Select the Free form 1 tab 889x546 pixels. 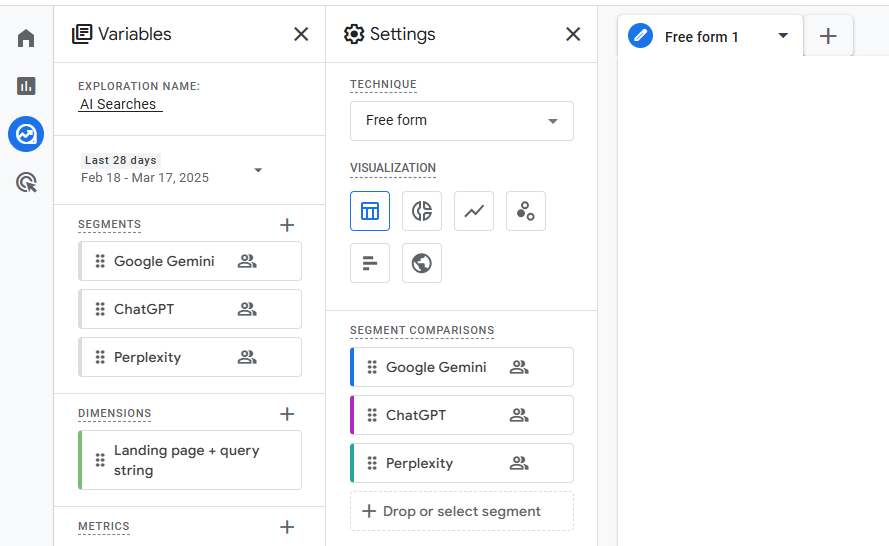[x=700, y=37]
